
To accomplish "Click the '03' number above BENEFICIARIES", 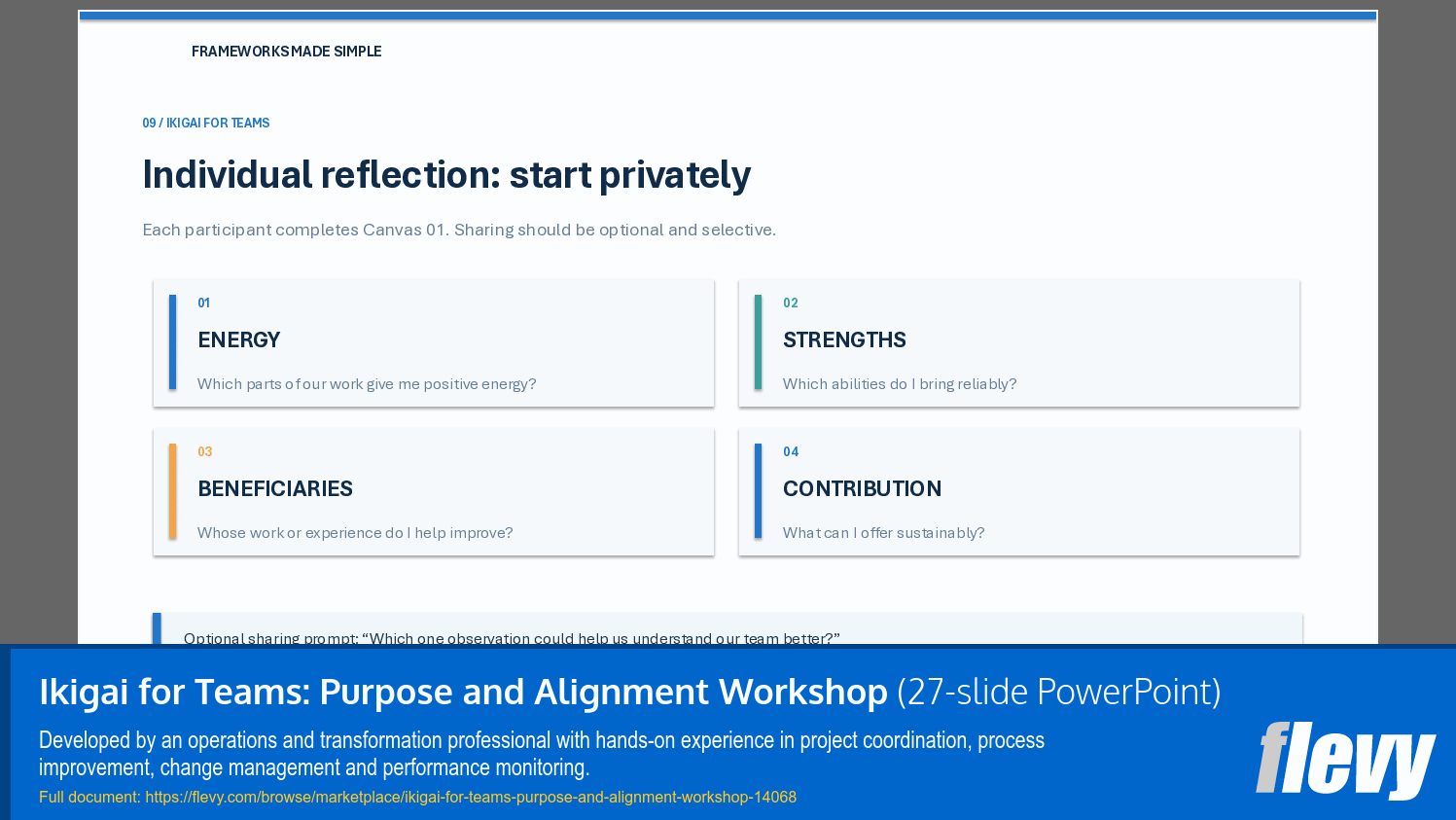I will 205,452.
